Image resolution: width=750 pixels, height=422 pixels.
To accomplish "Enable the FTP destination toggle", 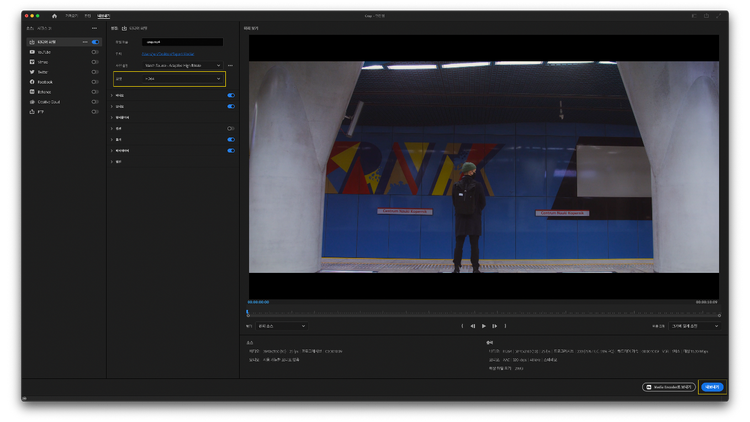I will coord(95,112).
